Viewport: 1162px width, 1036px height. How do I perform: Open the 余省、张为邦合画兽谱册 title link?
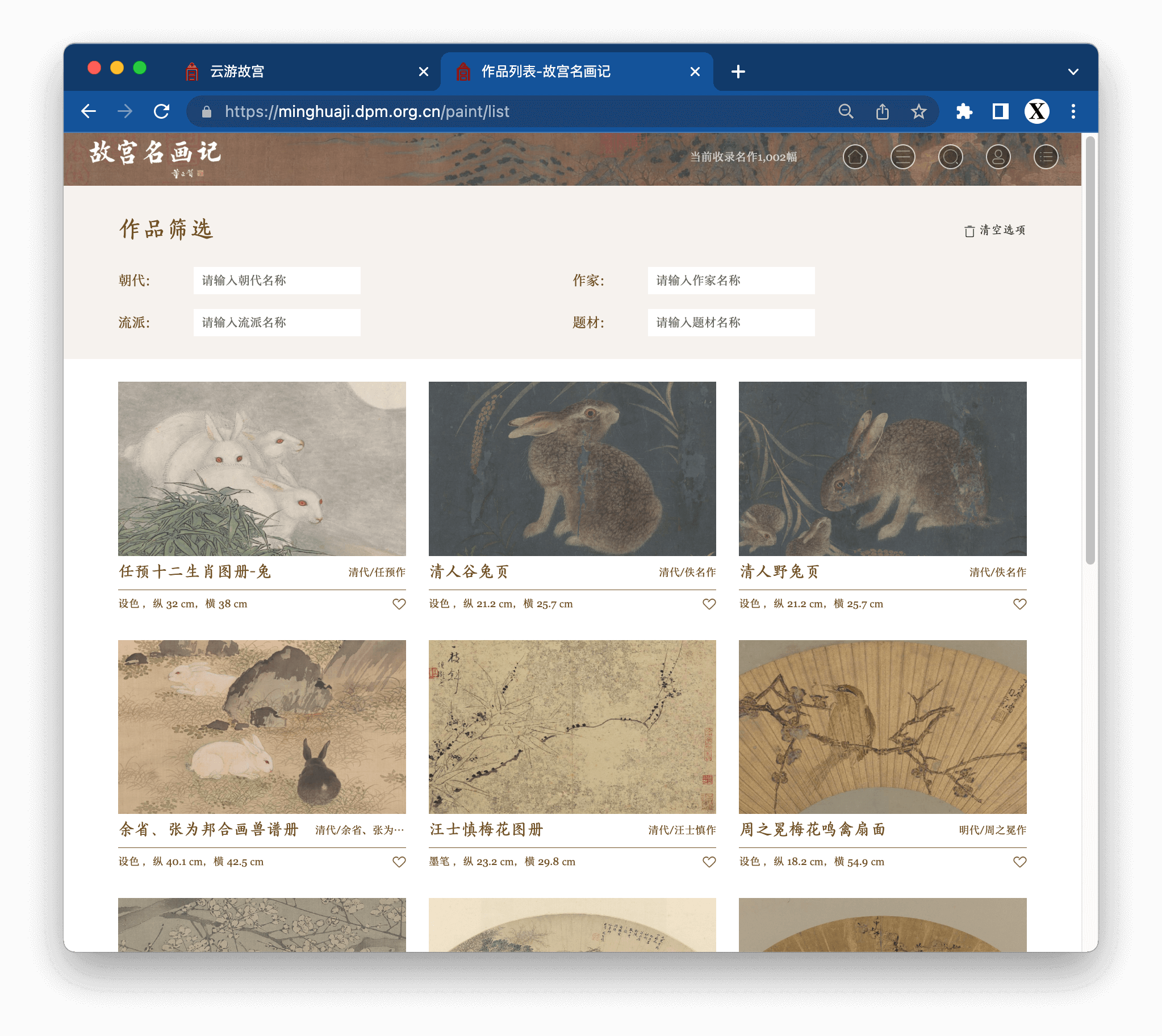point(209,829)
